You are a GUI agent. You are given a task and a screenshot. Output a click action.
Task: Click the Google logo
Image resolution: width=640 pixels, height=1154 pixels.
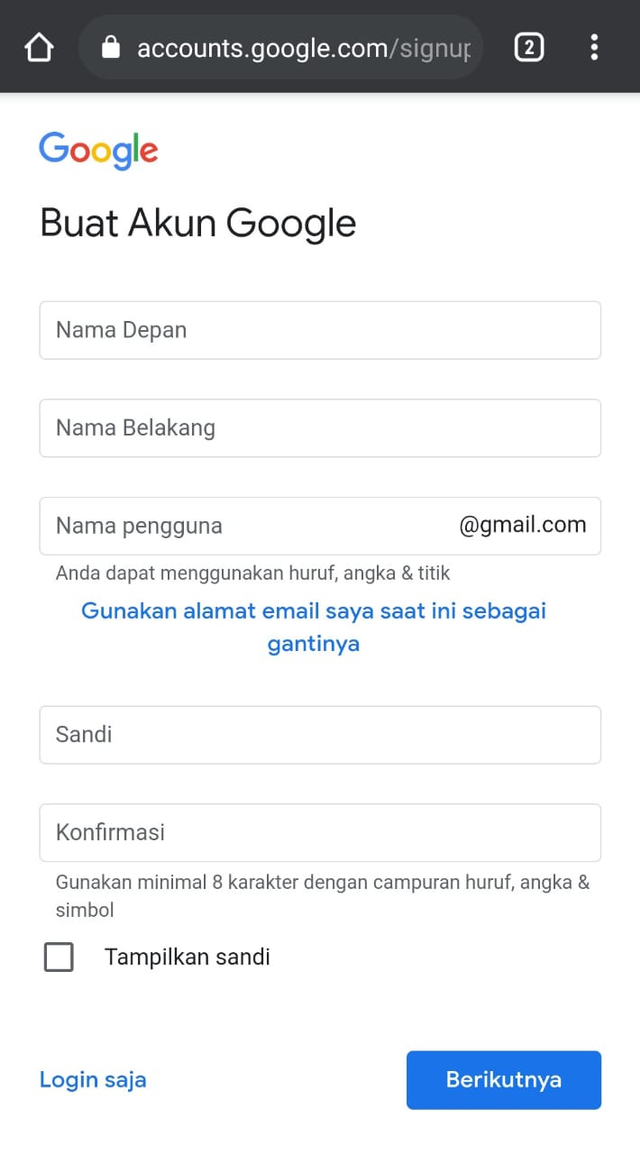click(x=98, y=150)
